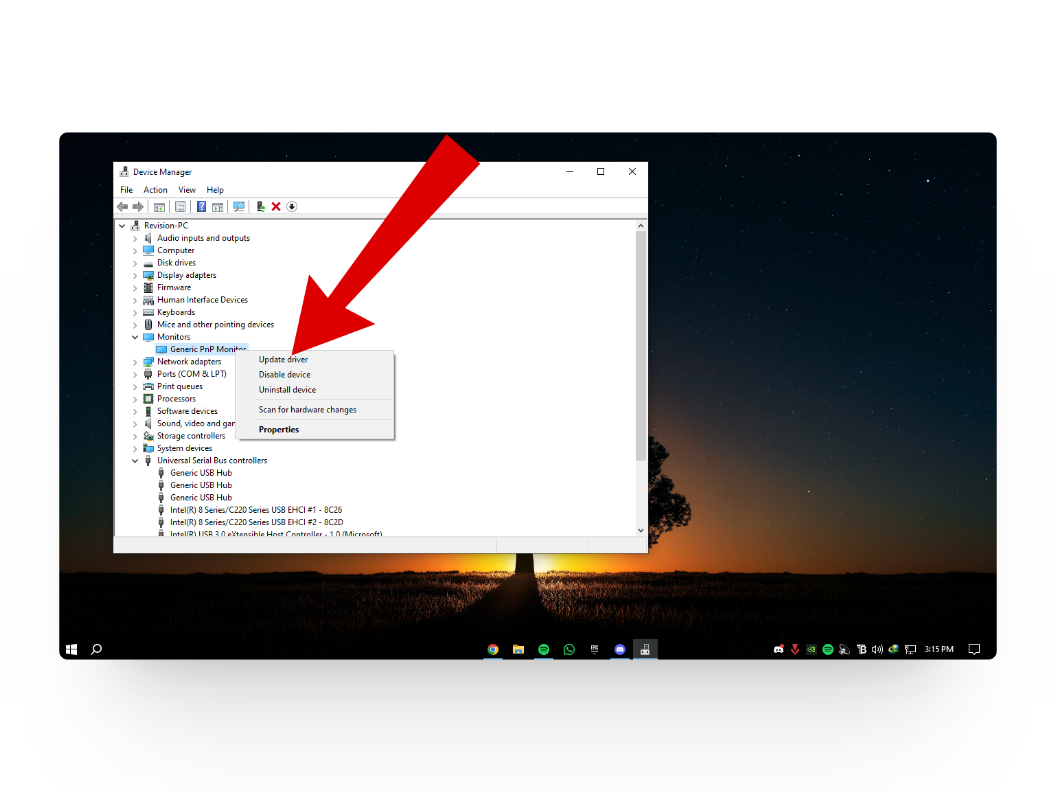Open Epic Games Launcher from the taskbar
The height and width of the screenshot is (792, 1056).
(x=594, y=649)
